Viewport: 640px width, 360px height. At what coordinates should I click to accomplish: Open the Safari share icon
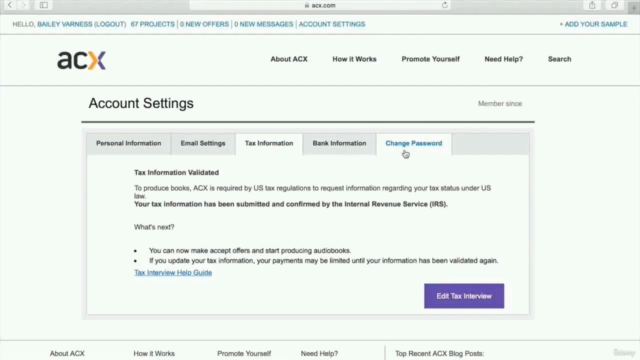click(x=592, y=5)
